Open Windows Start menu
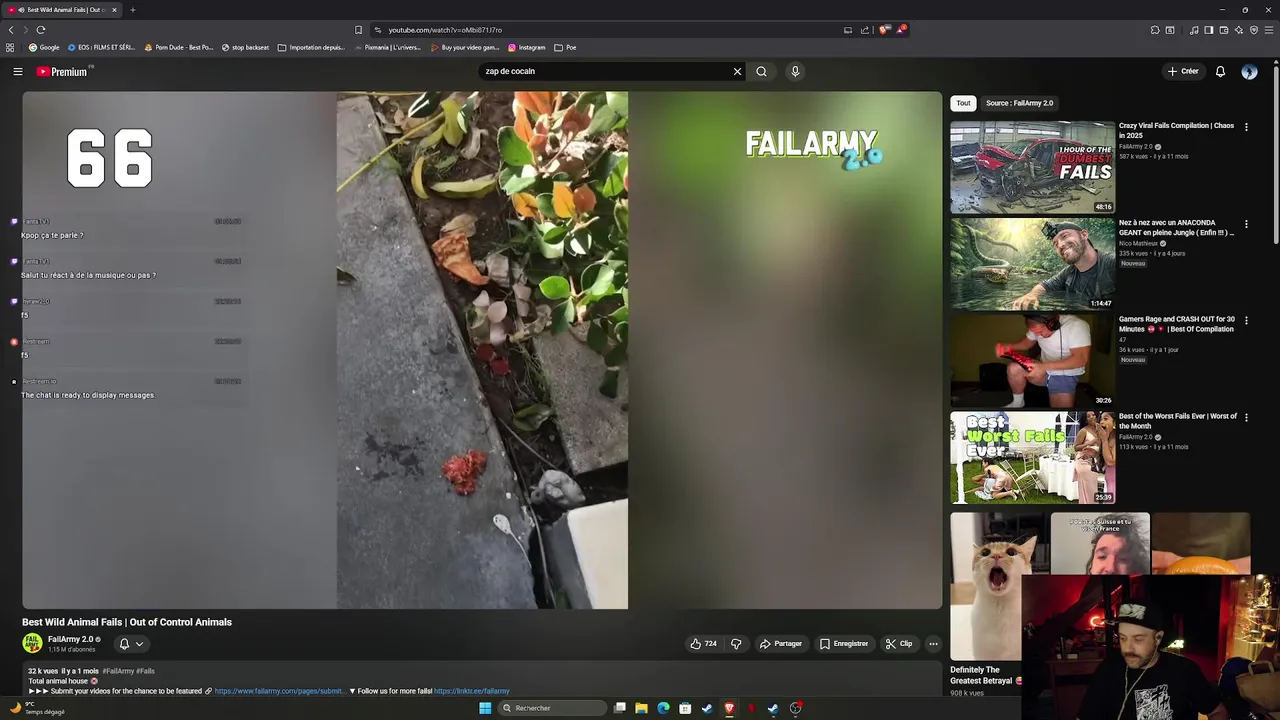 click(485, 708)
